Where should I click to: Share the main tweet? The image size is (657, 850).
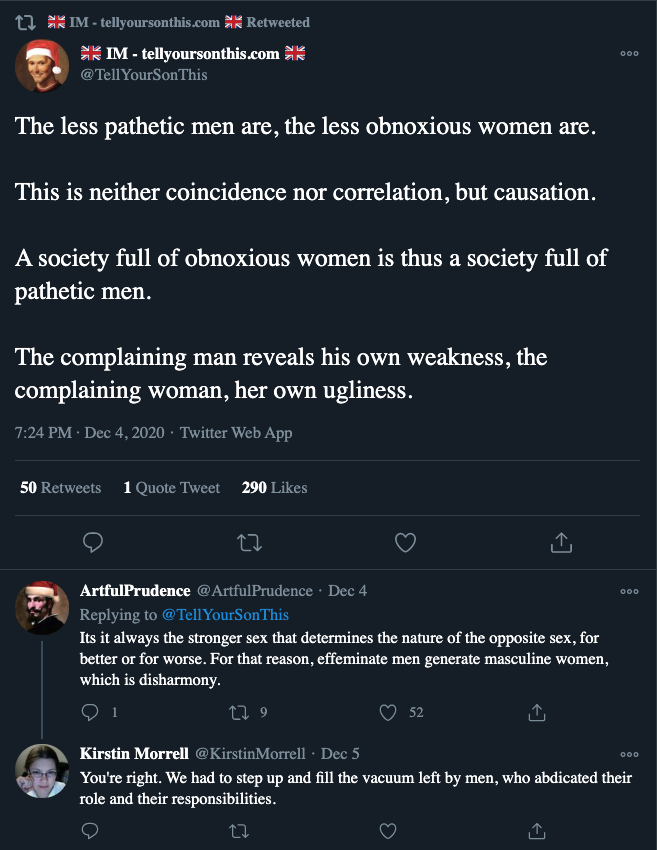click(x=561, y=542)
